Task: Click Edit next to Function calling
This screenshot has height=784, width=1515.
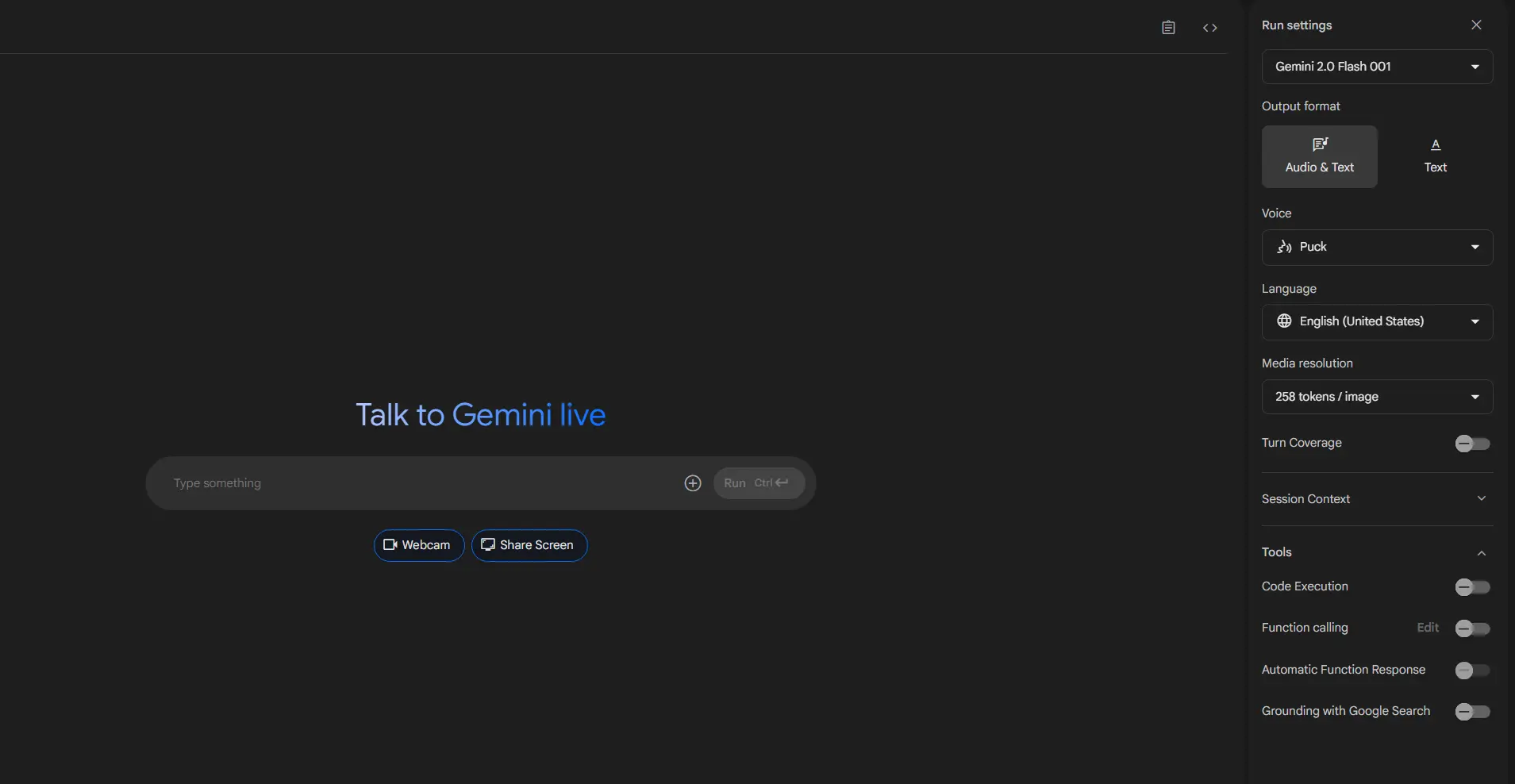Action: 1428,628
